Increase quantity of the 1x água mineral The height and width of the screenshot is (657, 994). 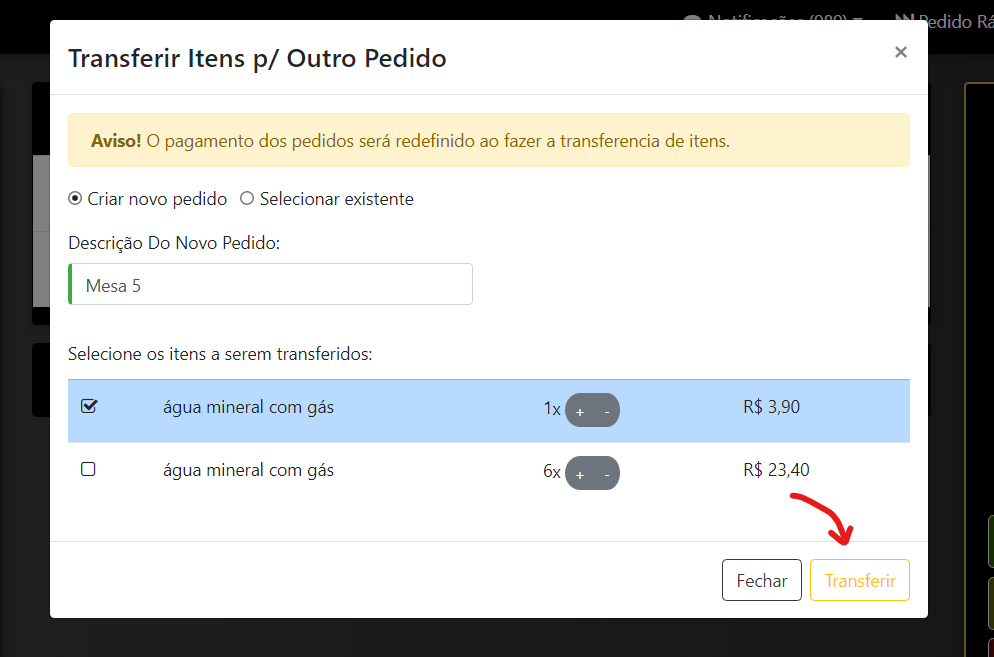580,411
